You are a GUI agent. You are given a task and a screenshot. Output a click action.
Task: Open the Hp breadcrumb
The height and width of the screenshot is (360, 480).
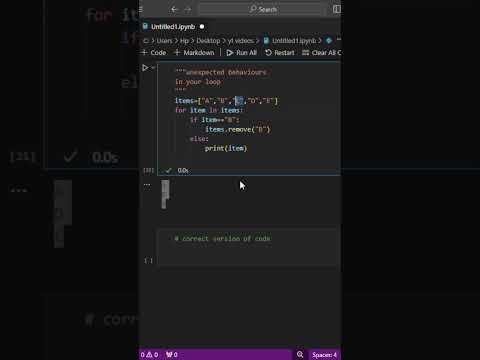coord(184,41)
